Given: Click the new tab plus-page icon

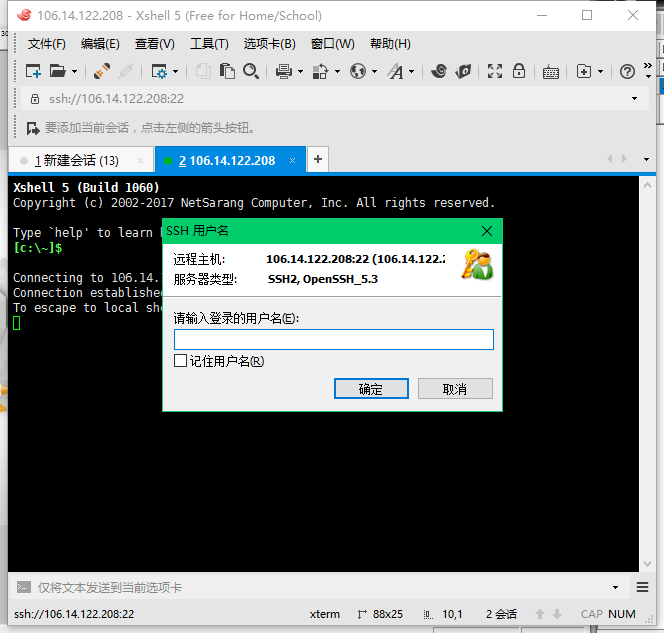Looking at the screenshot, I should tap(584, 71).
